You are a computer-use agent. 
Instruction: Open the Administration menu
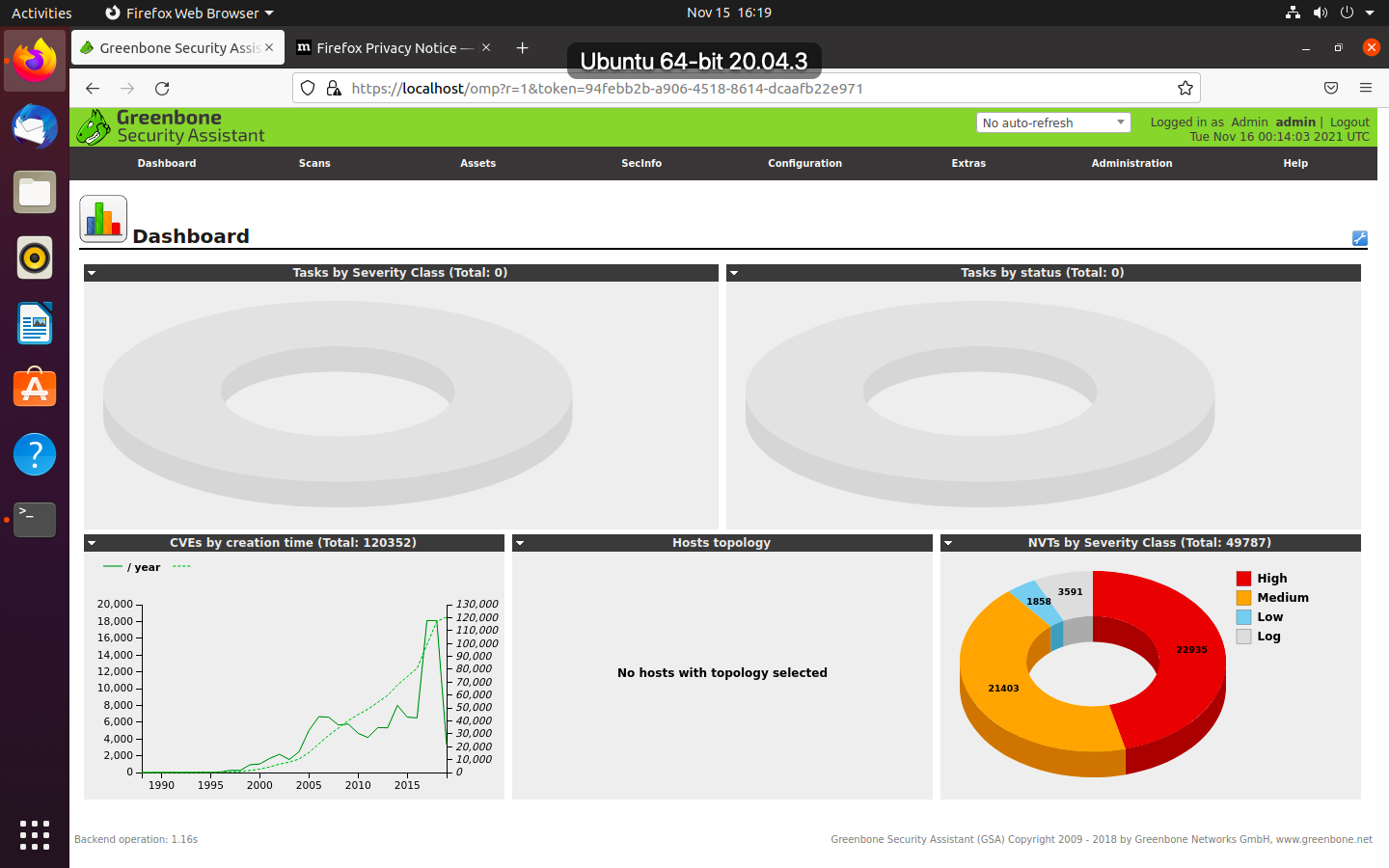[1132, 163]
